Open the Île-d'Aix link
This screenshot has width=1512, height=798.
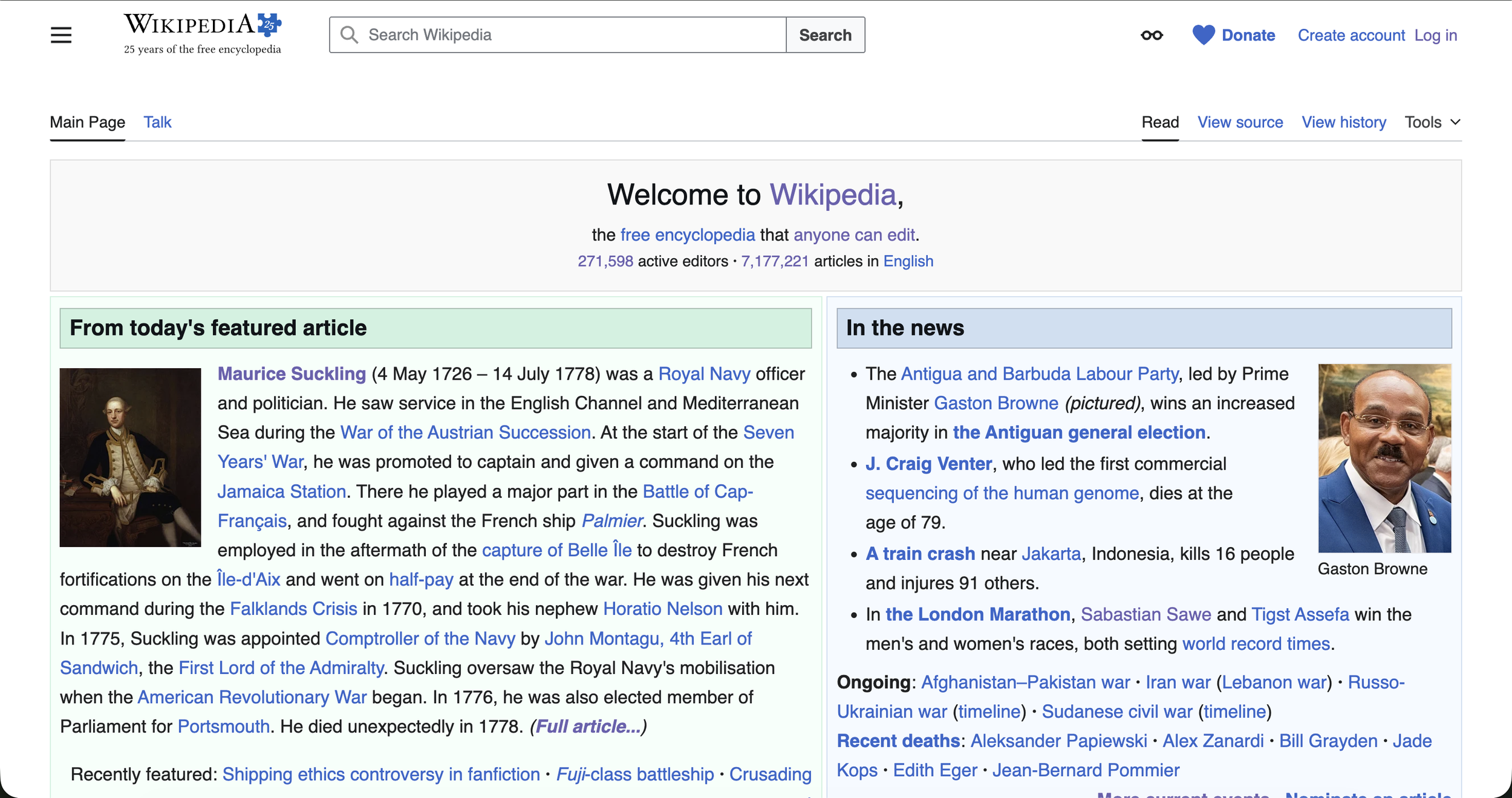(x=249, y=579)
